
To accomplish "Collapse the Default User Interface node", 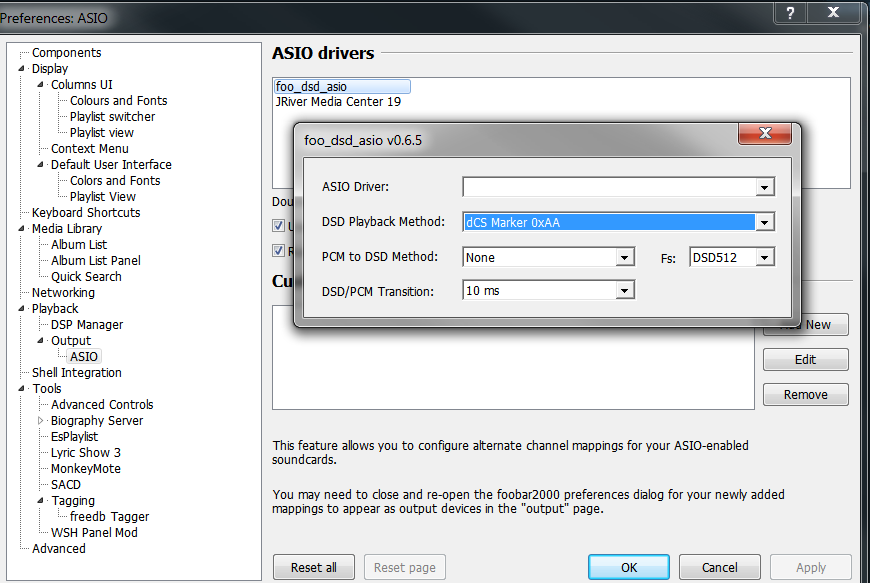I will pyautogui.click(x=41, y=165).
